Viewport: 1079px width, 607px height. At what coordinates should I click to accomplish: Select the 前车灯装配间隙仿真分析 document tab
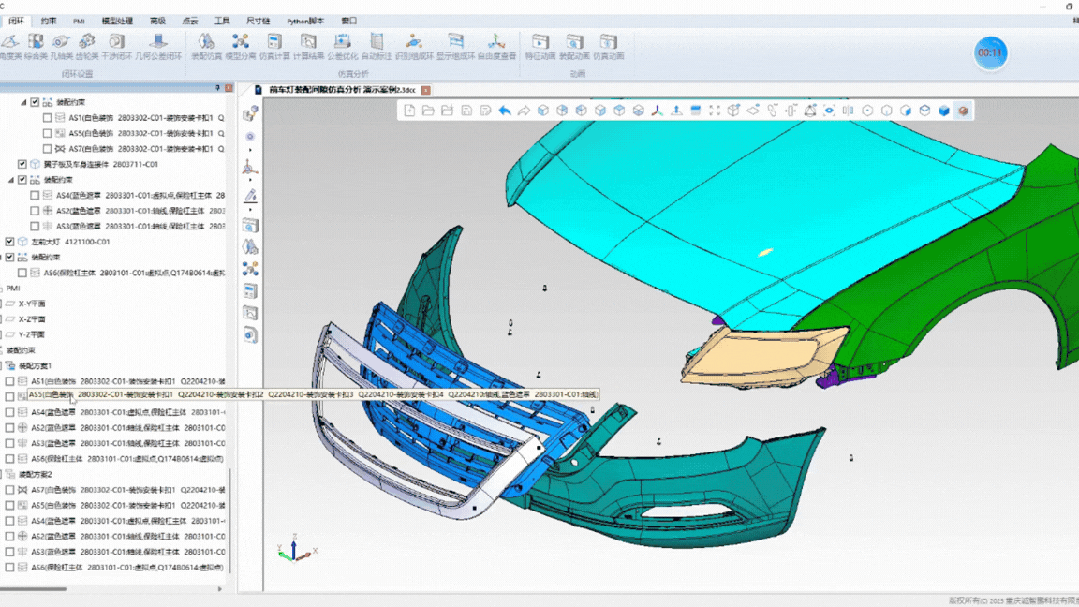tap(342, 90)
